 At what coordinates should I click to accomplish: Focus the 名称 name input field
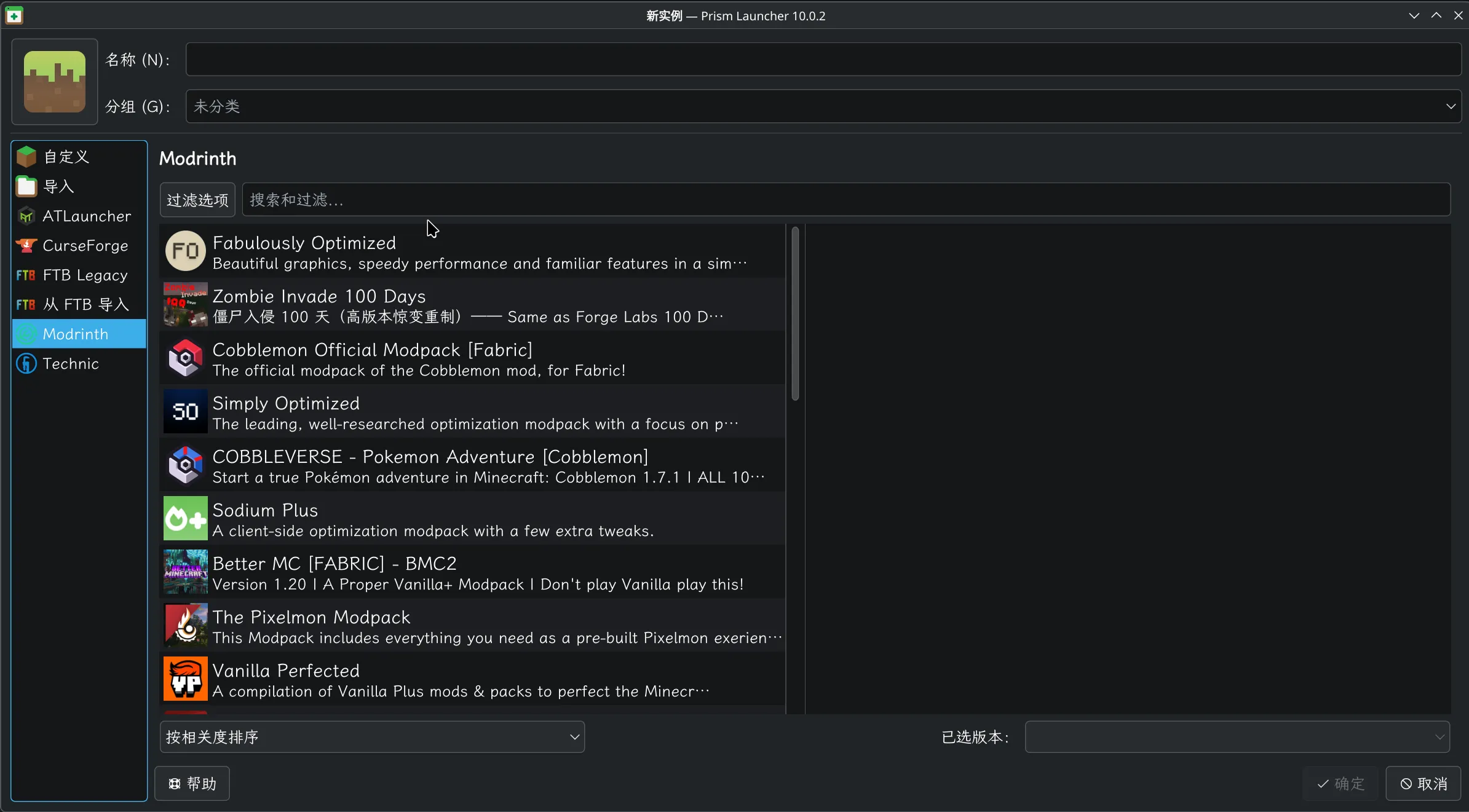[823, 60]
